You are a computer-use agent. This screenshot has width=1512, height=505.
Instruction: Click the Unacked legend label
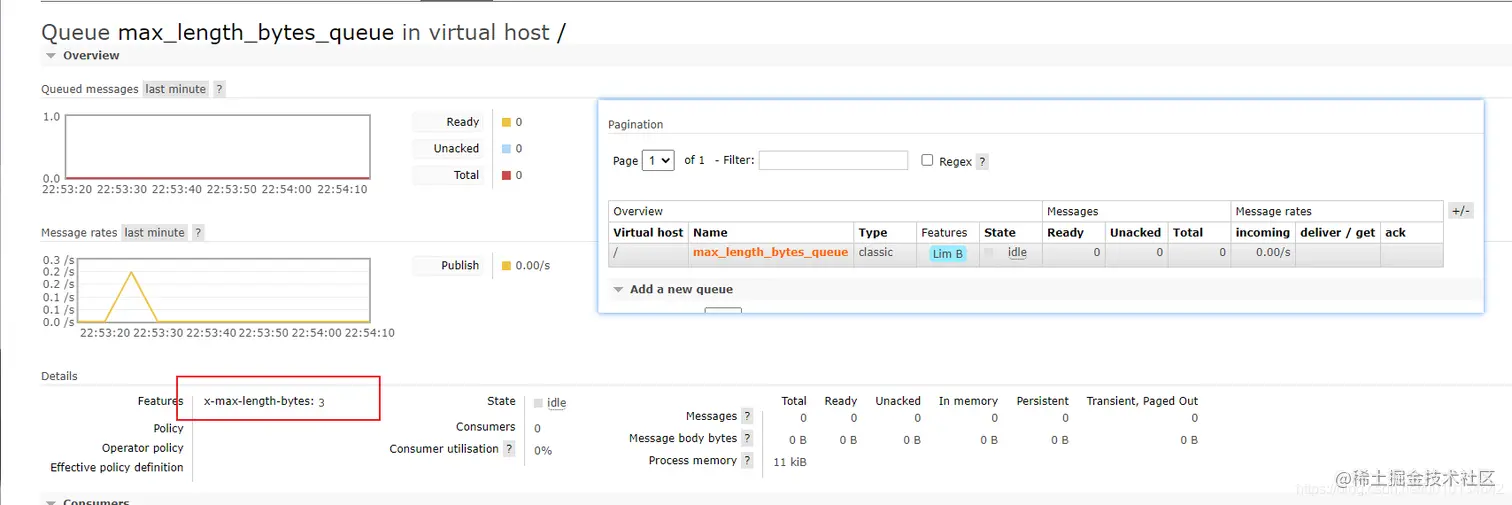coord(456,148)
